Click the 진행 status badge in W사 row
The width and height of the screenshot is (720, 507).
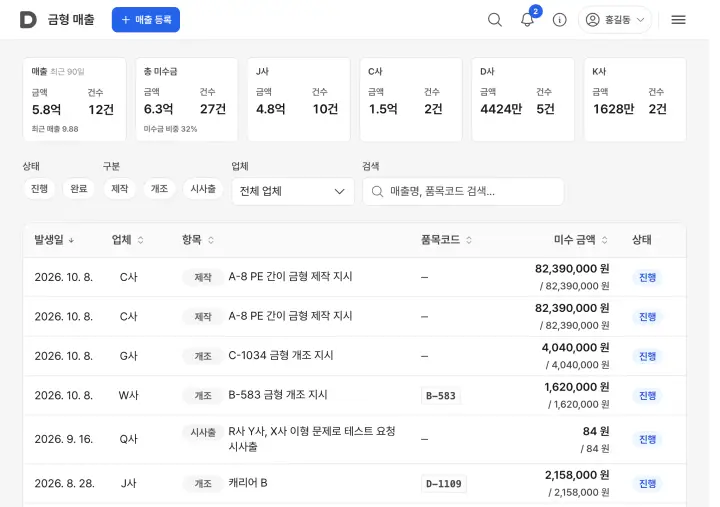pos(647,396)
